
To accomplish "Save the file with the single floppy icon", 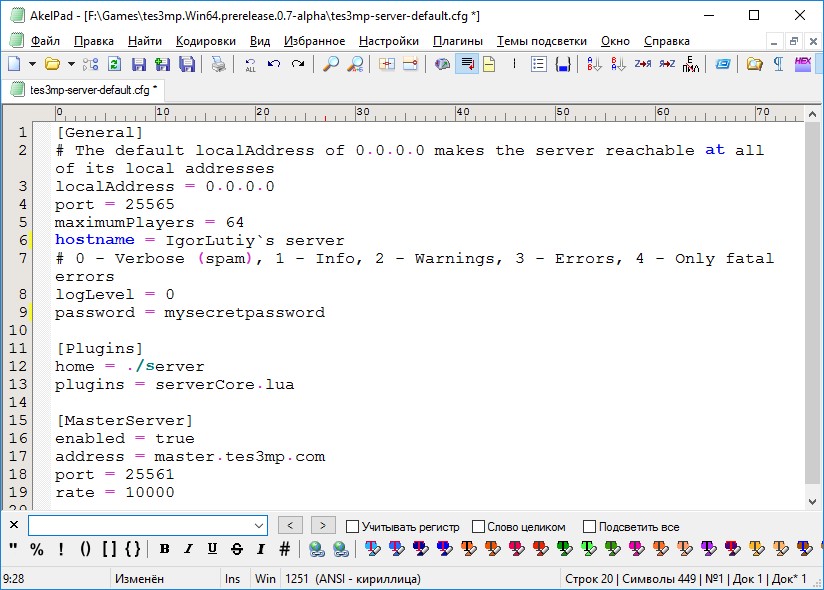I will click(139, 64).
